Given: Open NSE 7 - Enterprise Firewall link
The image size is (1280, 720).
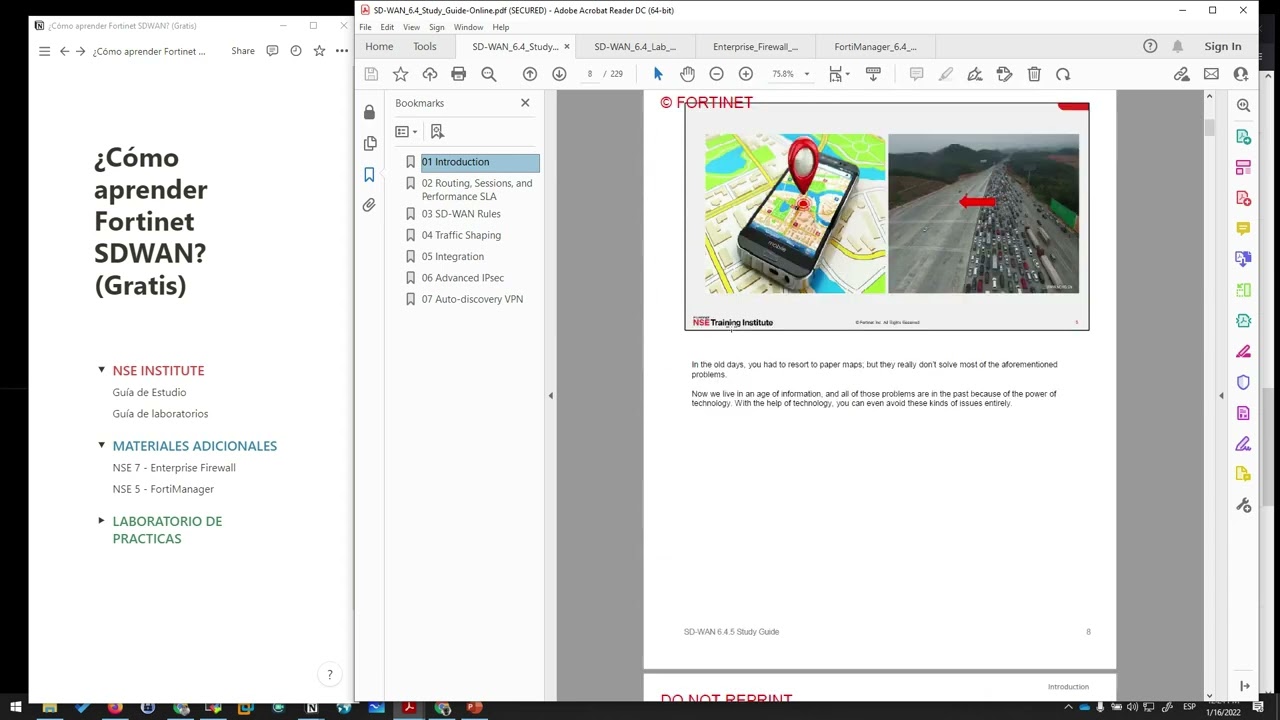Looking at the screenshot, I should pyautogui.click(x=174, y=468).
